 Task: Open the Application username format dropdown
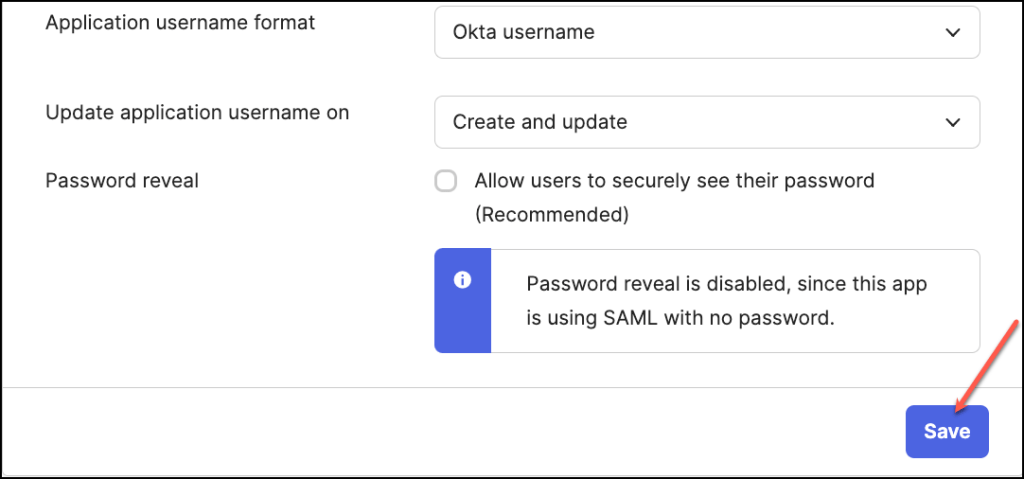tap(706, 33)
